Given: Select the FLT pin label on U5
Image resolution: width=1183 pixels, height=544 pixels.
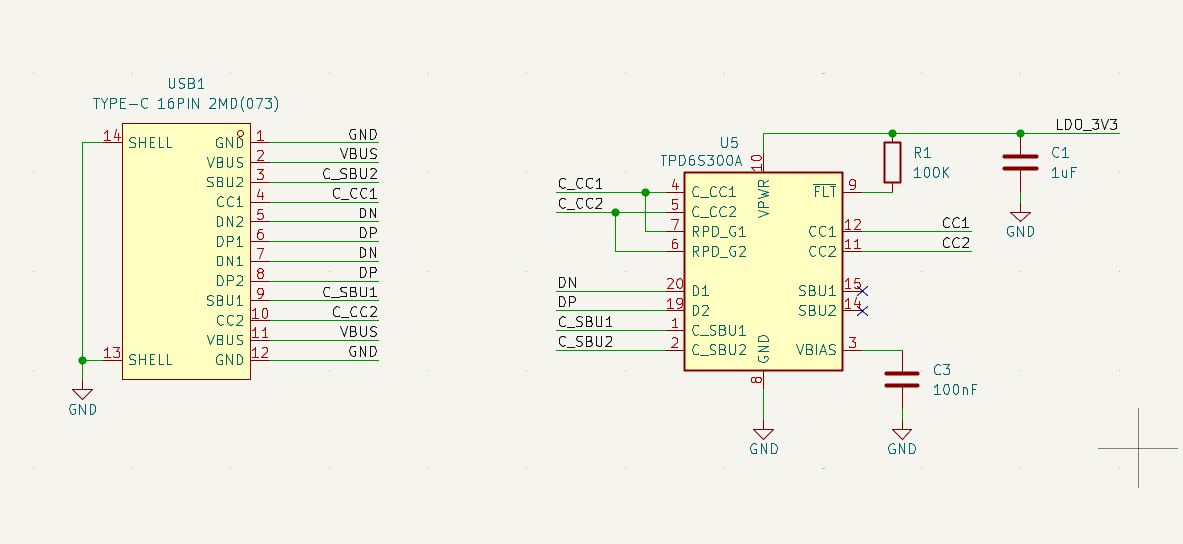Looking at the screenshot, I should [825, 191].
